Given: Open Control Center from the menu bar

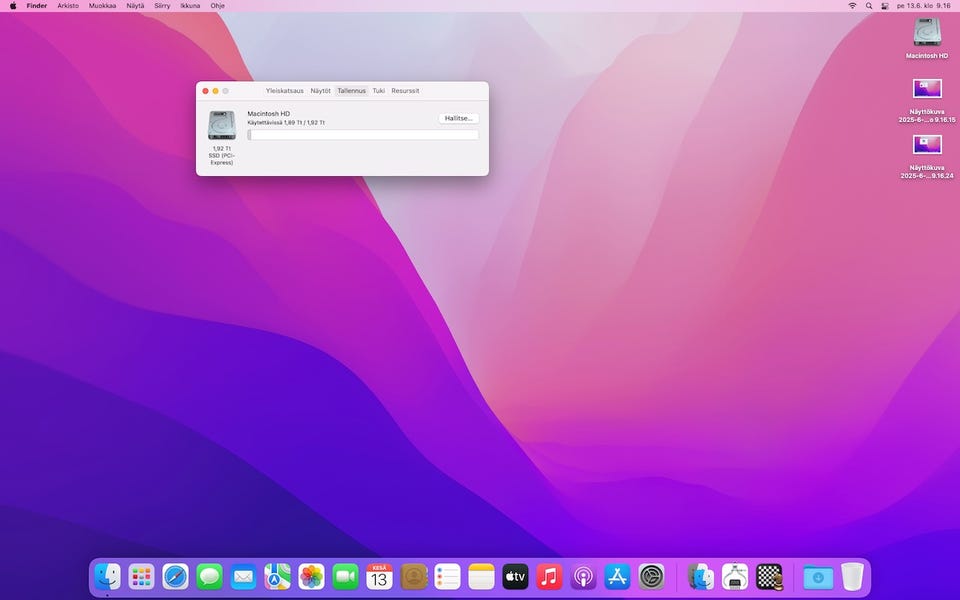Looking at the screenshot, I should click(885, 6).
